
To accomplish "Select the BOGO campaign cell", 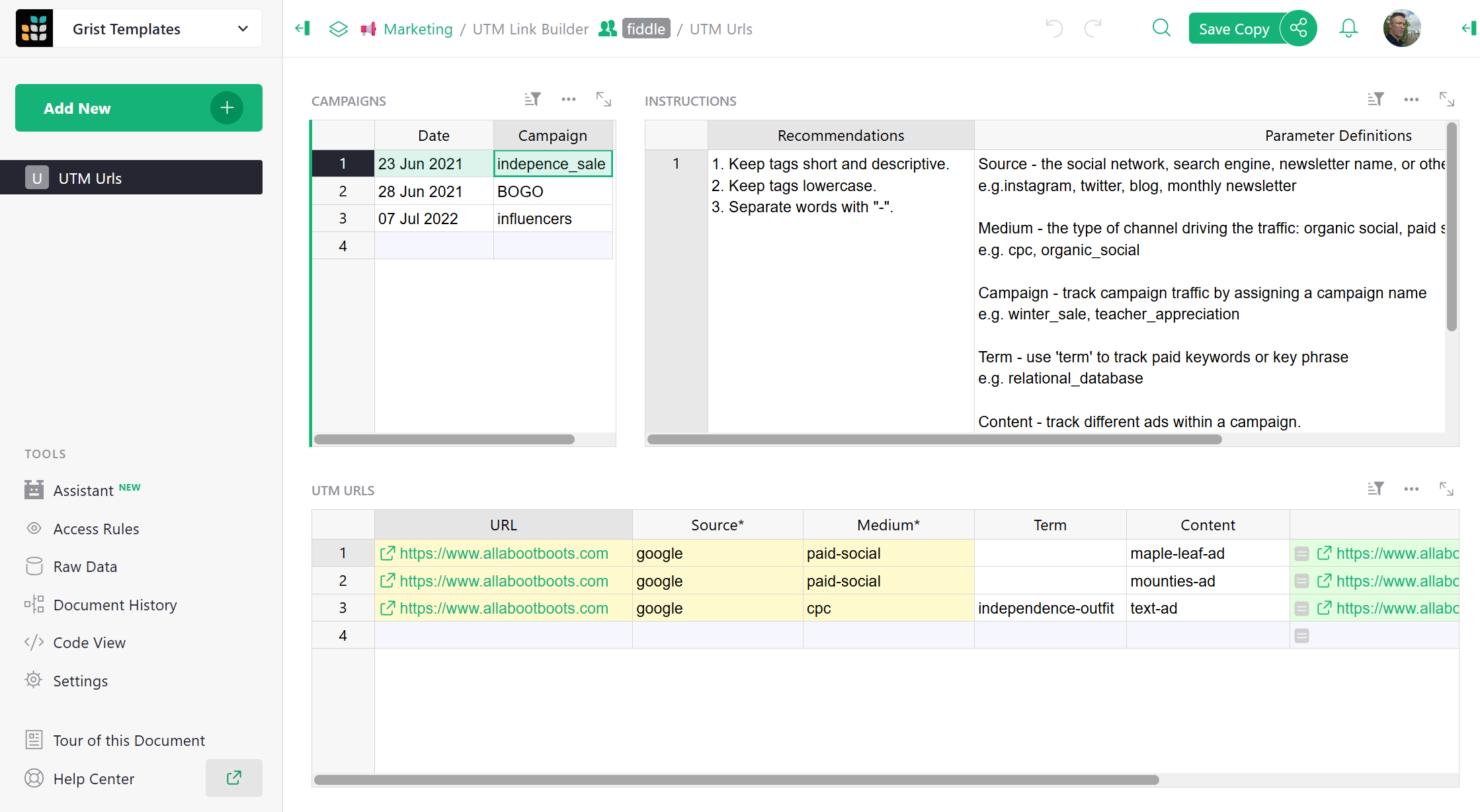I will pyautogui.click(x=520, y=191).
